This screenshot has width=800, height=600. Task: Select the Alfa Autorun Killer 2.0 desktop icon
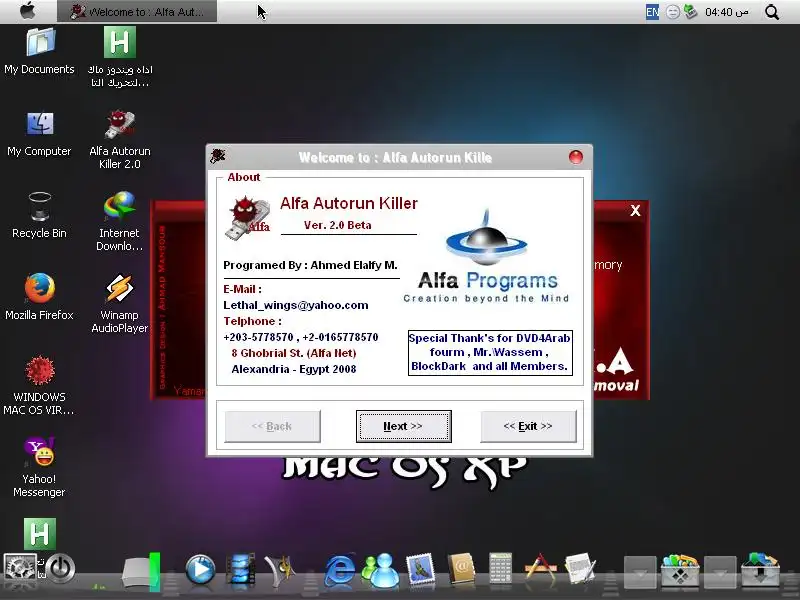coord(120,140)
